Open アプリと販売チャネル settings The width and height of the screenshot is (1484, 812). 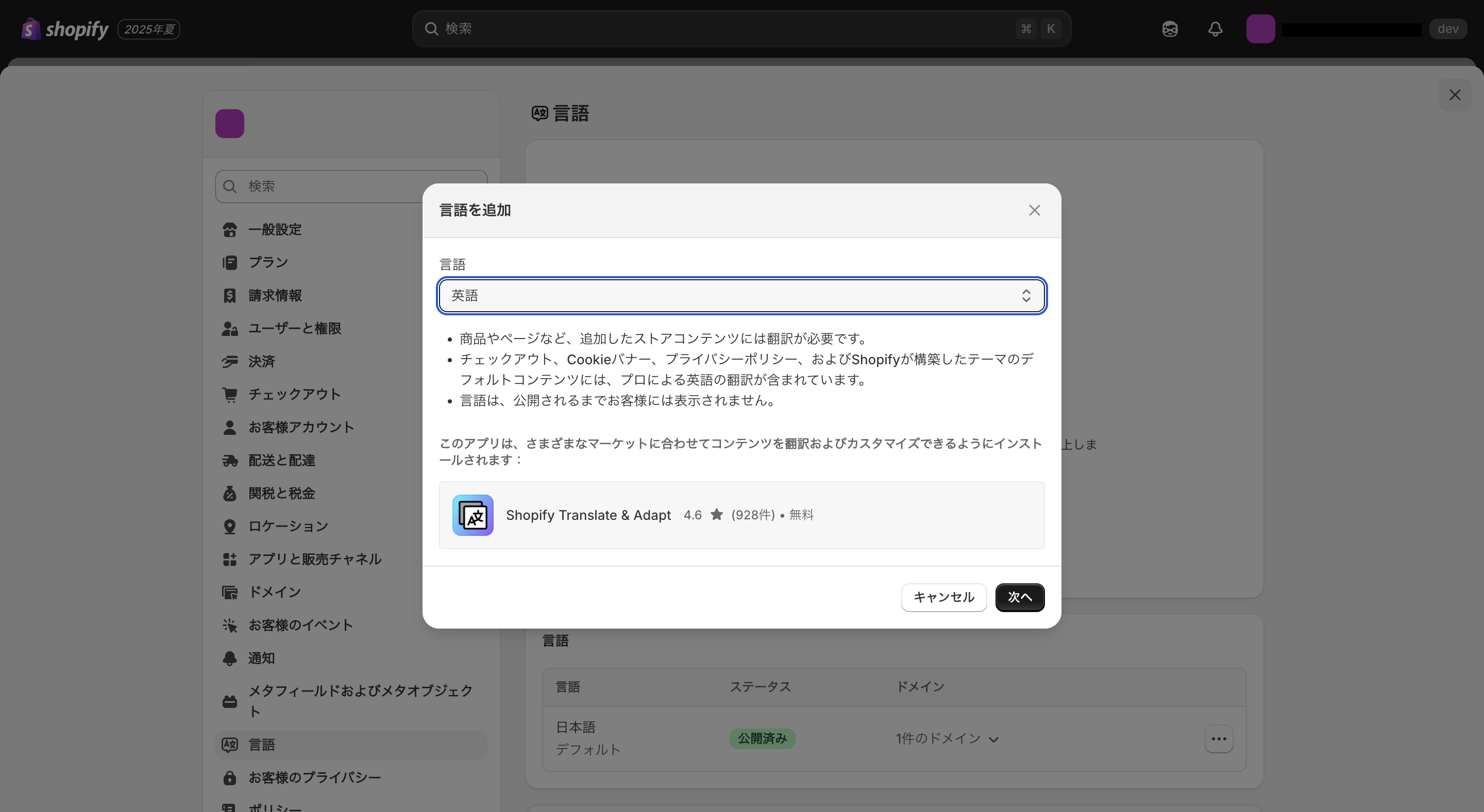[351, 559]
